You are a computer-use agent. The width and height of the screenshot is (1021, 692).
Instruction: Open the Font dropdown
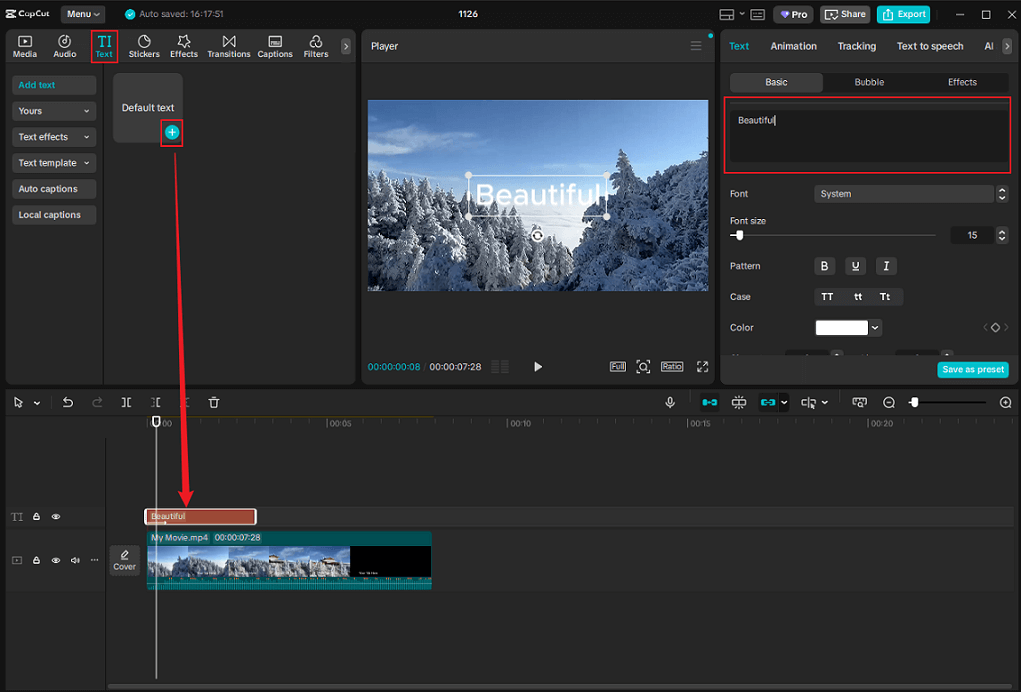pos(903,193)
